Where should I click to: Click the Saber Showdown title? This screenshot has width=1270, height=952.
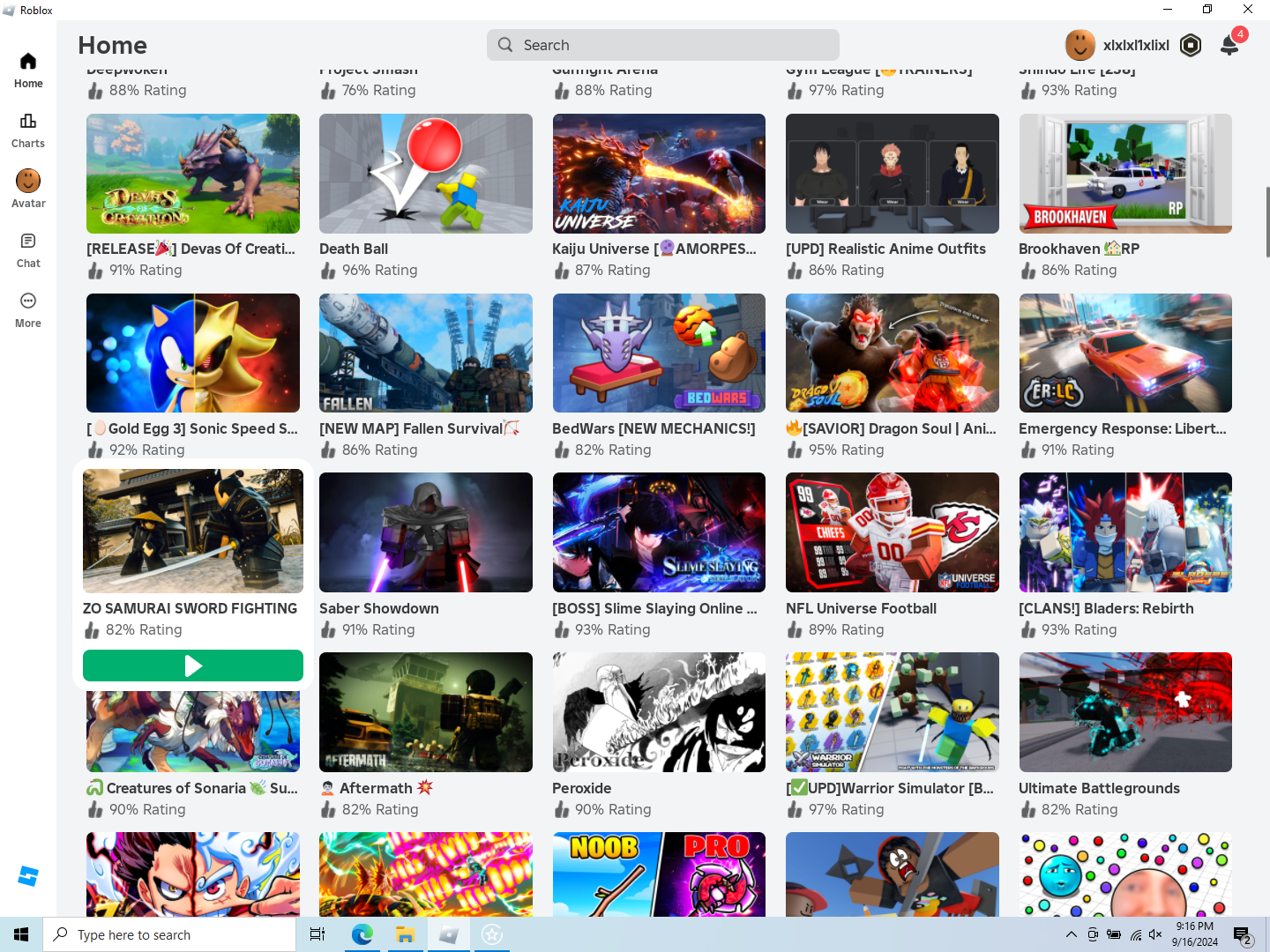point(379,608)
